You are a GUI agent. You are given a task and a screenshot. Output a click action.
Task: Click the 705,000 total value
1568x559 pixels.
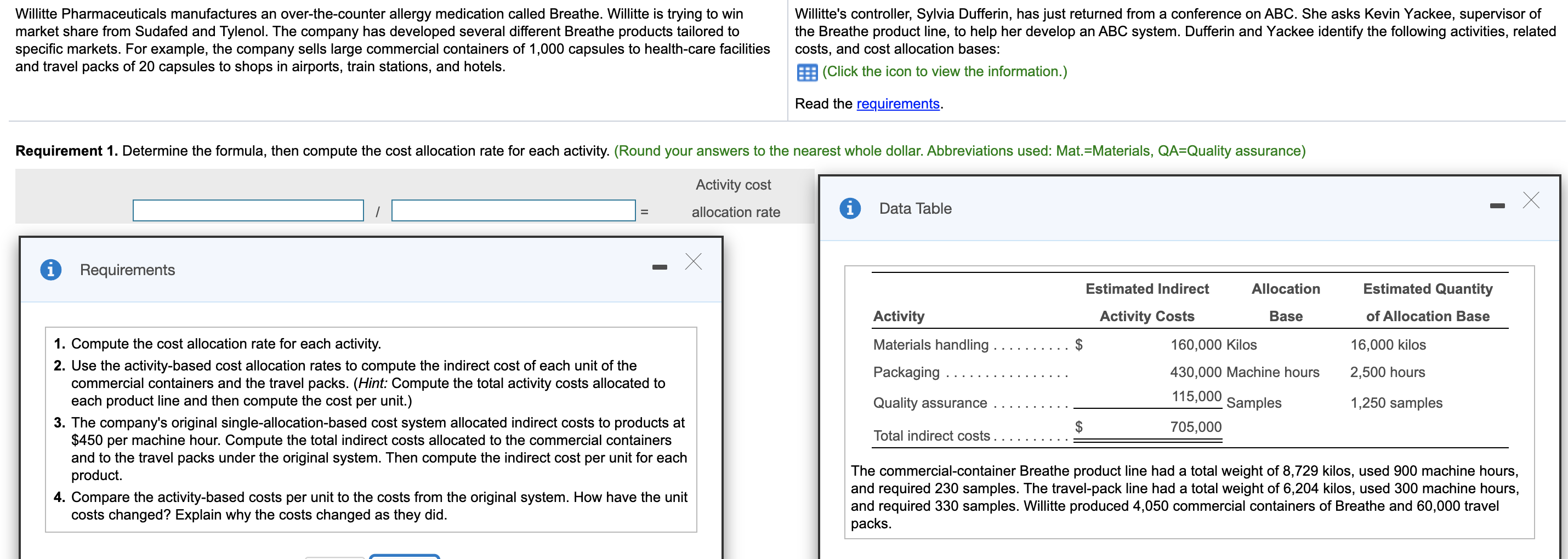[x=1196, y=426]
